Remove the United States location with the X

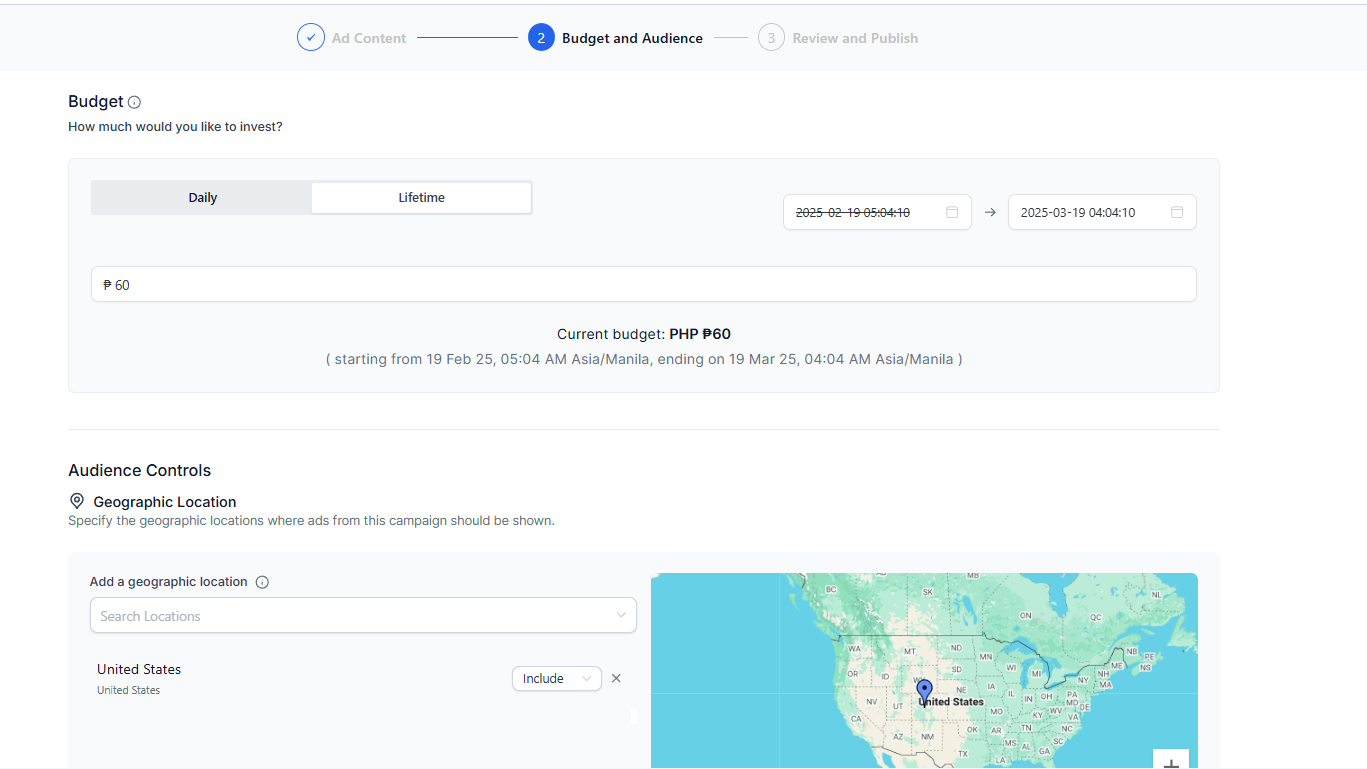[616, 678]
